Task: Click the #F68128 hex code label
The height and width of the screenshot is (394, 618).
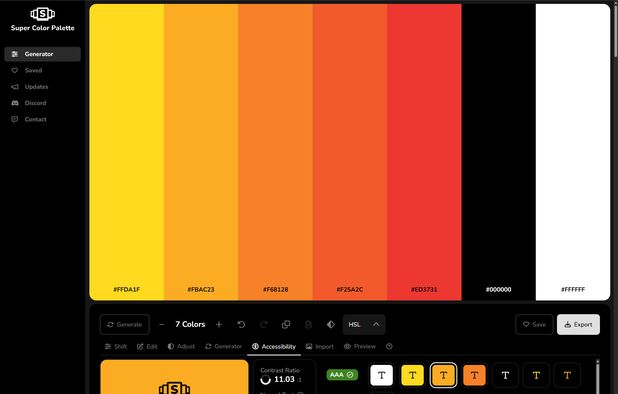Action: (275, 289)
